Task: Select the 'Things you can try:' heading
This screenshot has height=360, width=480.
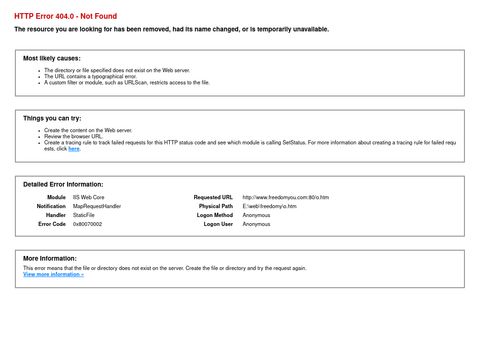Action: tap(52, 118)
